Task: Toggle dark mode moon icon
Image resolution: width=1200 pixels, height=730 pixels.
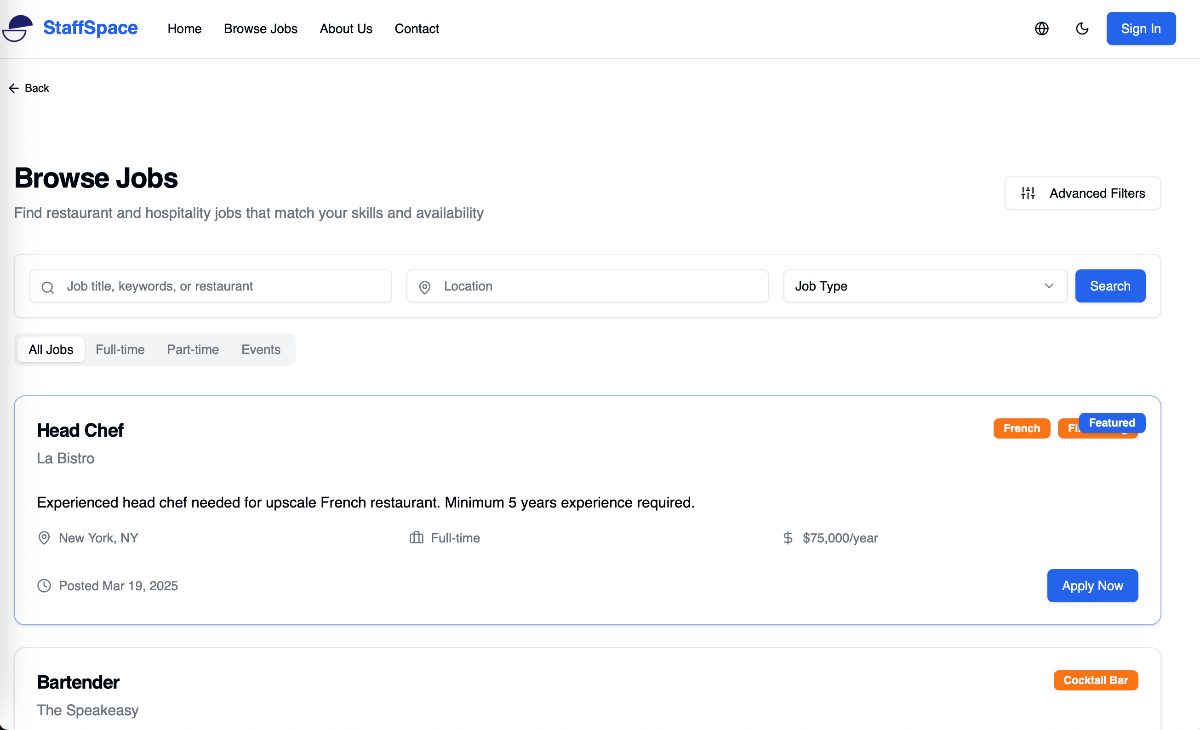Action: pyautogui.click(x=1082, y=29)
